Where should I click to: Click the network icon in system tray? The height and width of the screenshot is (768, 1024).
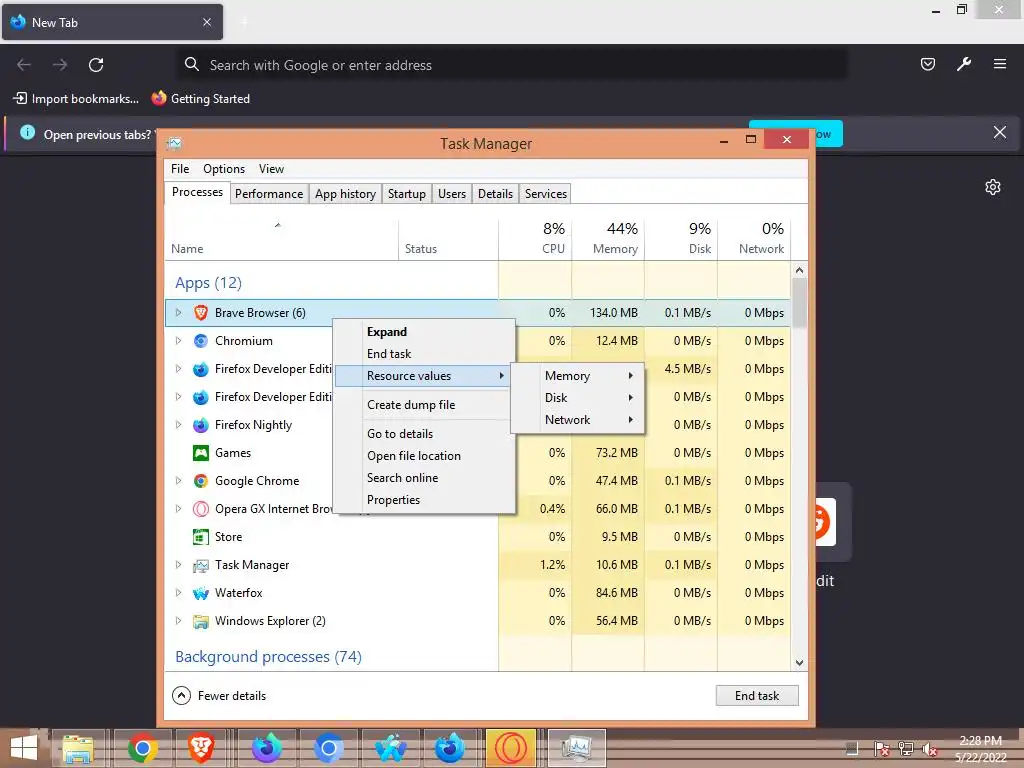[906, 749]
